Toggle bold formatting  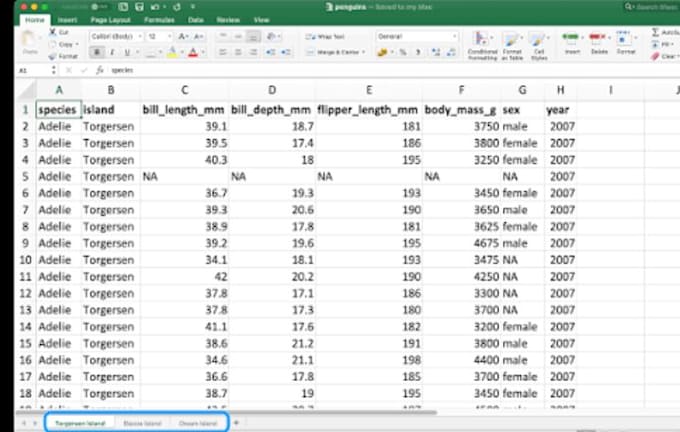pos(97,52)
